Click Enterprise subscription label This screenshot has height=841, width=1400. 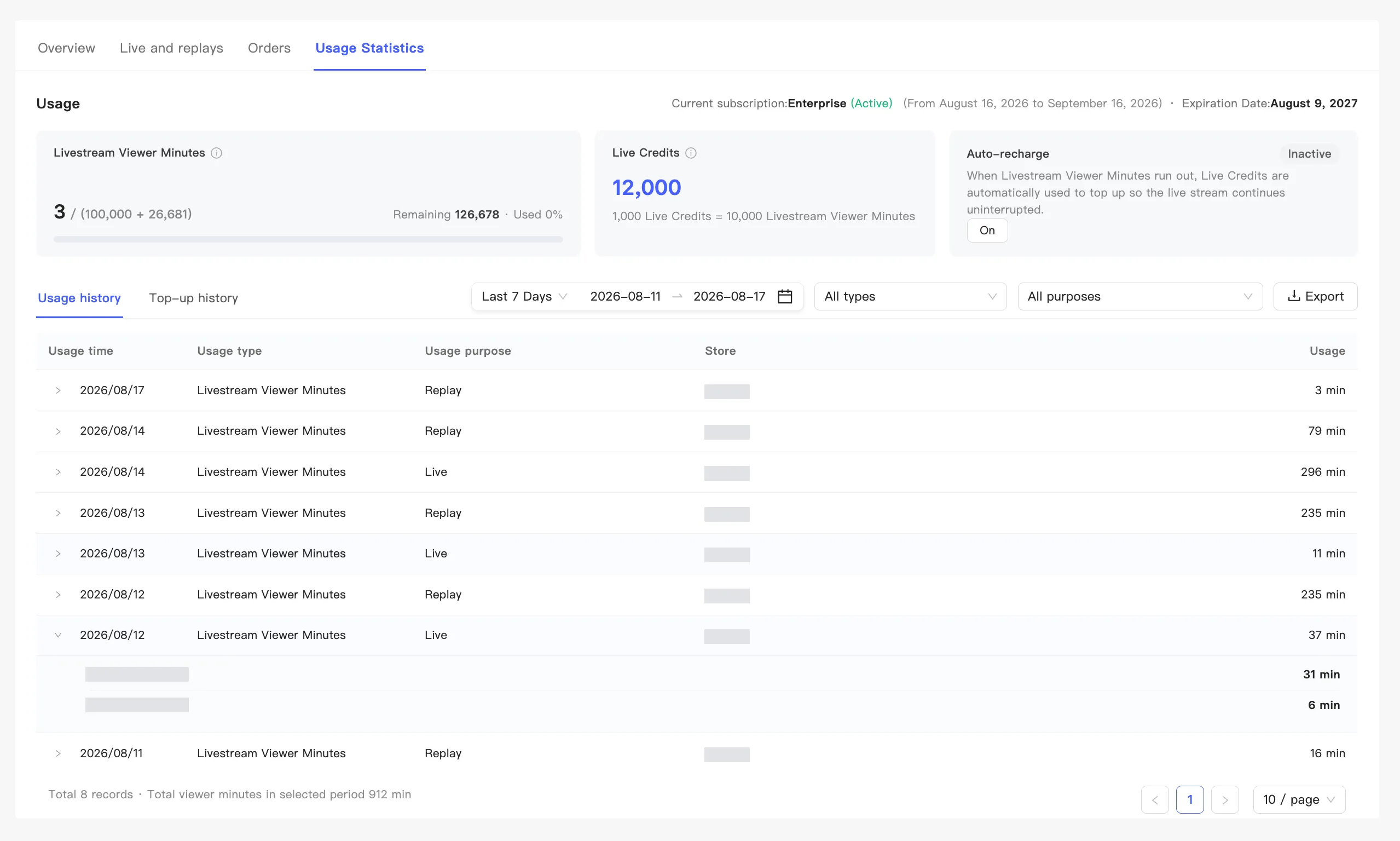coord(817,103)
